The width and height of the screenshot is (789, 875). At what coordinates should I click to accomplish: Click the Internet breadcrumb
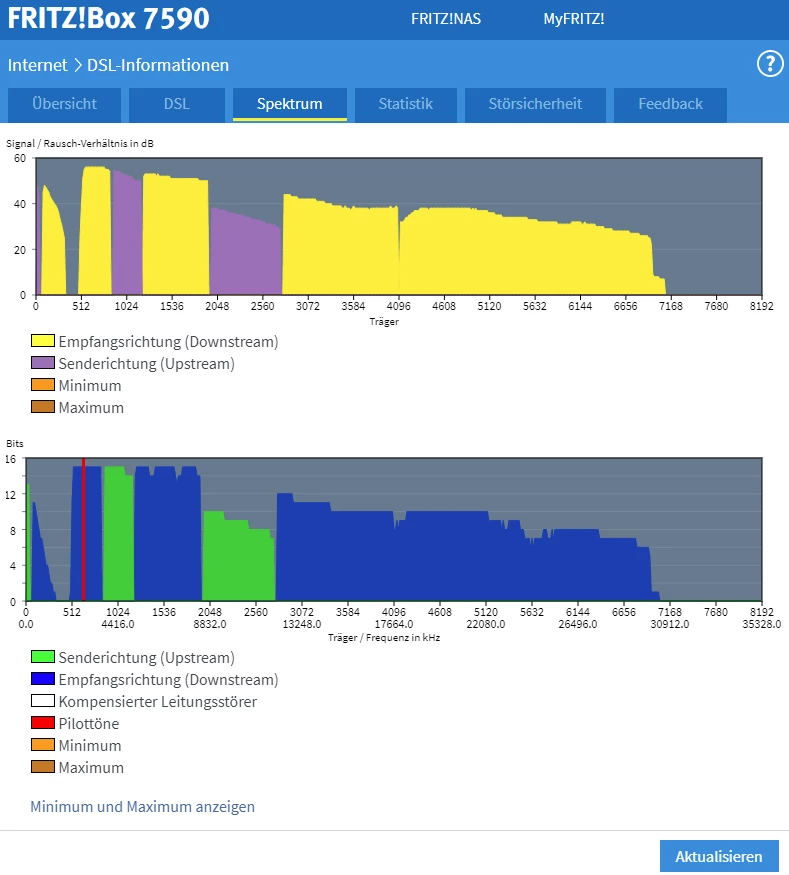tap(37, 65)
